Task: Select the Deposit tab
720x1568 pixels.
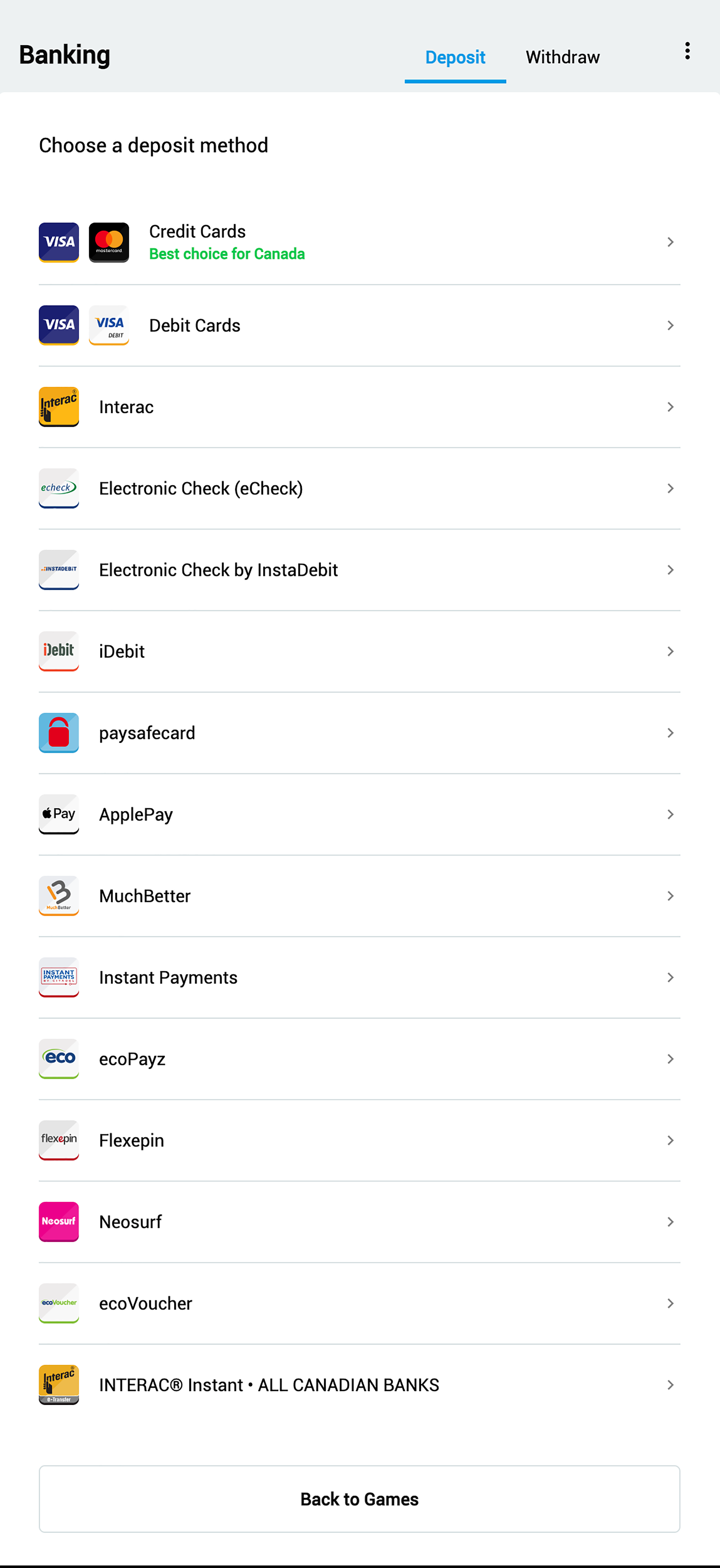Action: coord(455,57)
